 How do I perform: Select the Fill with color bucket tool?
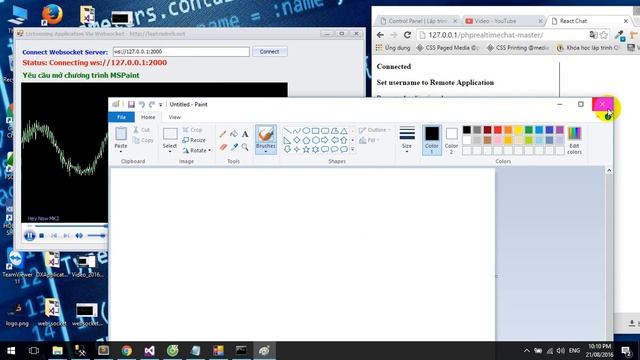coord(234,134)
